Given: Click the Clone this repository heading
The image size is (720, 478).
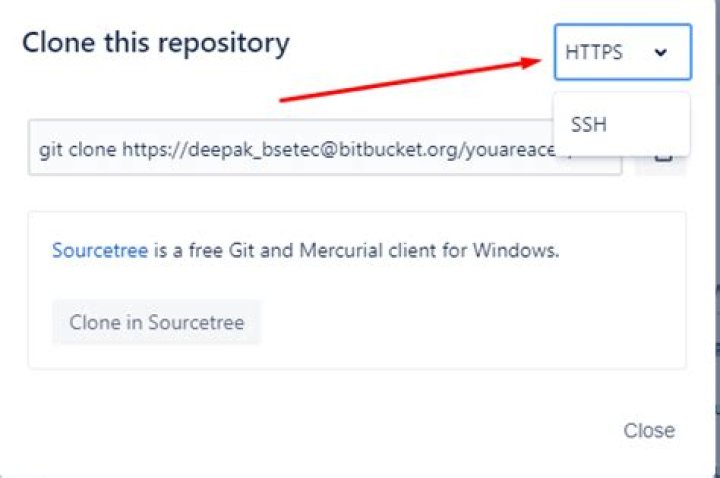Looking at the screenshot, I should point(156,44).
